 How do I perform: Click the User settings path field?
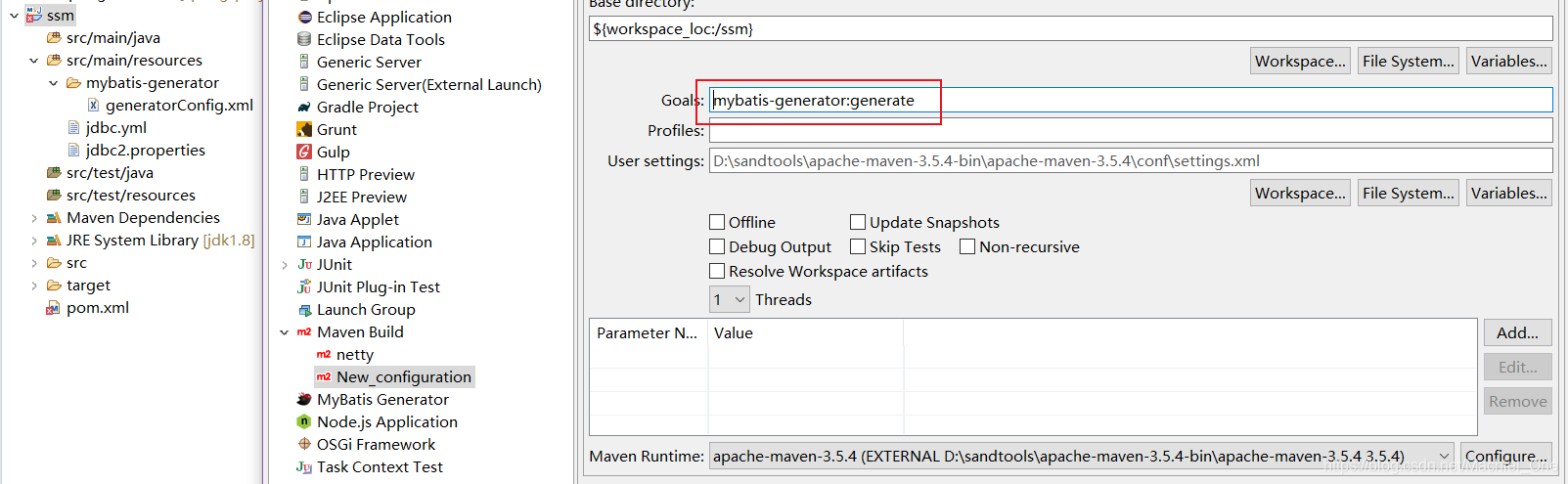1131,160
